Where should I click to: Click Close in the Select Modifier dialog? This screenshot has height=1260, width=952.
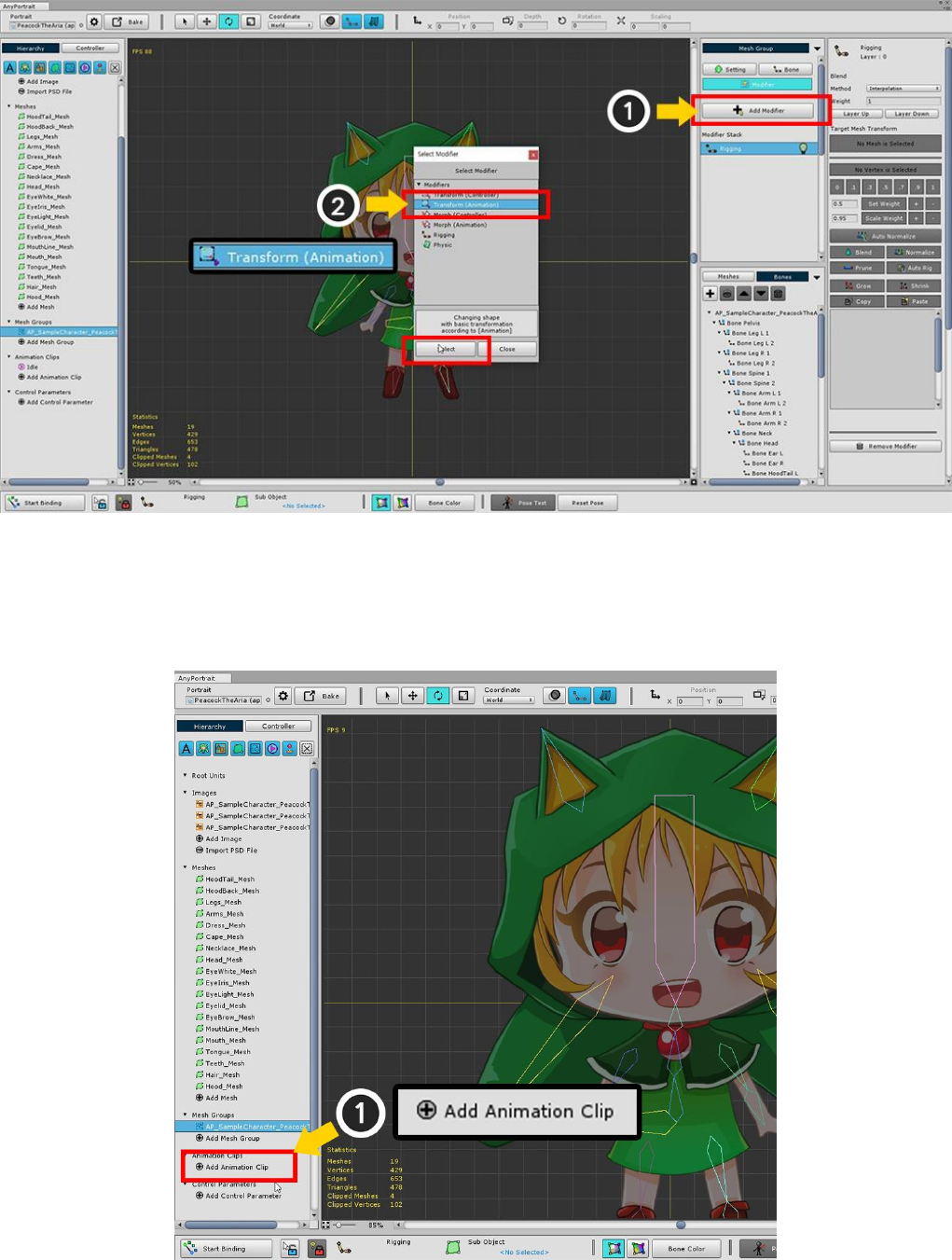506,349
